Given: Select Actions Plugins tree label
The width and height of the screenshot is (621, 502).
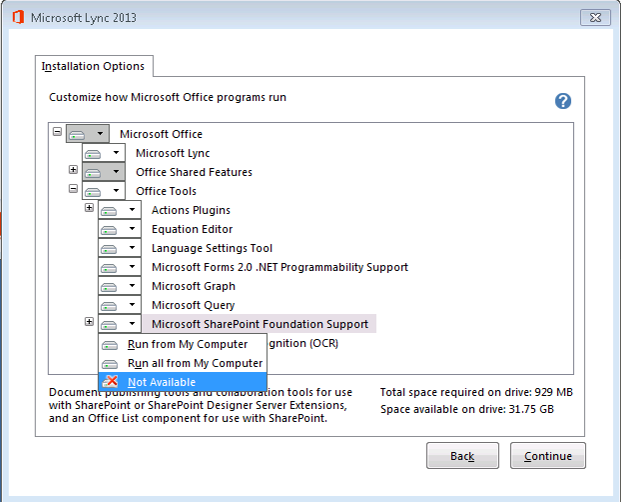Looking at the screenshot, I should point(191,210).
